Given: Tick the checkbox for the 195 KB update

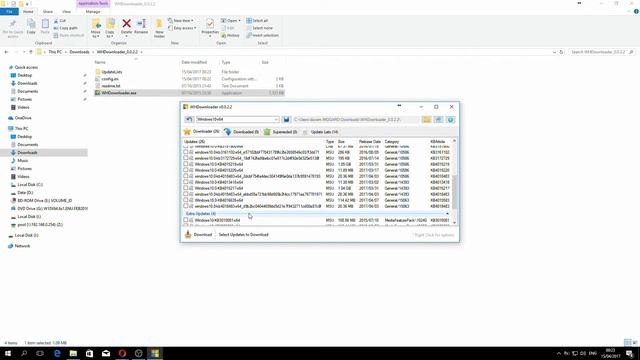Looking at the screenshot, I should click(x=186, y=158).
